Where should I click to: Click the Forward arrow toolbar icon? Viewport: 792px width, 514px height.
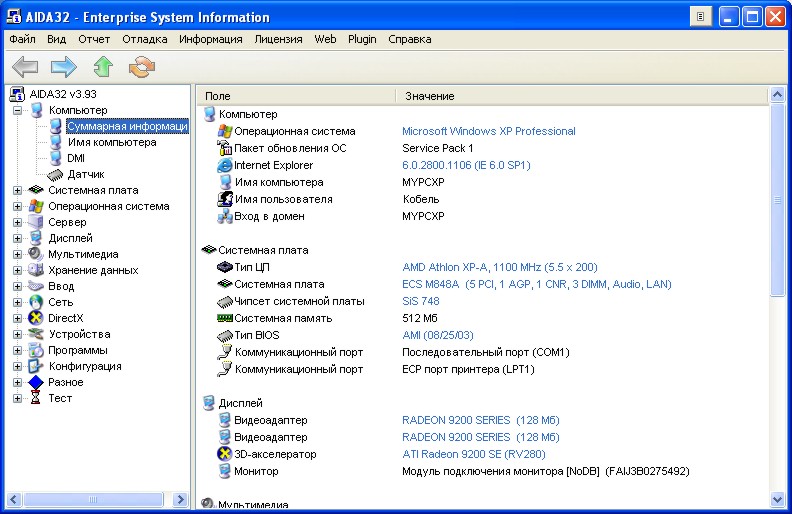64,67
